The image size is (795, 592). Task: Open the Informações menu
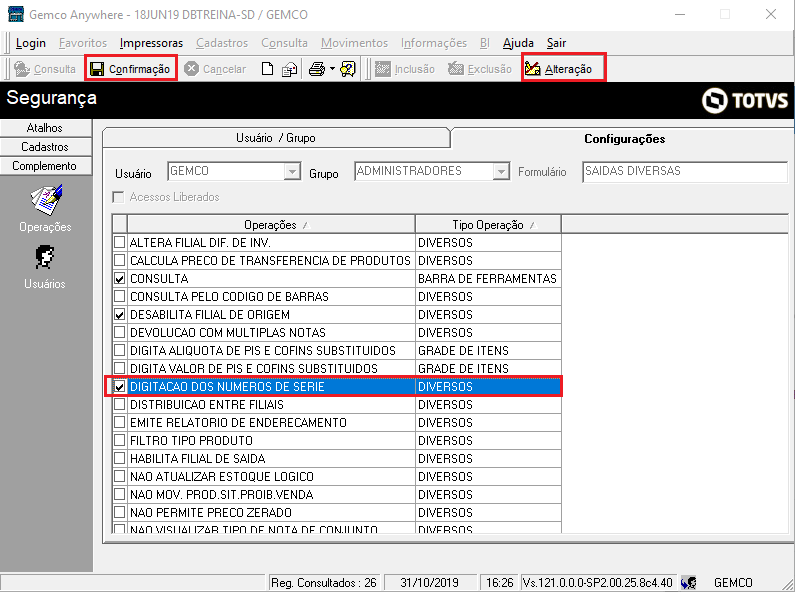coord(433,43)
